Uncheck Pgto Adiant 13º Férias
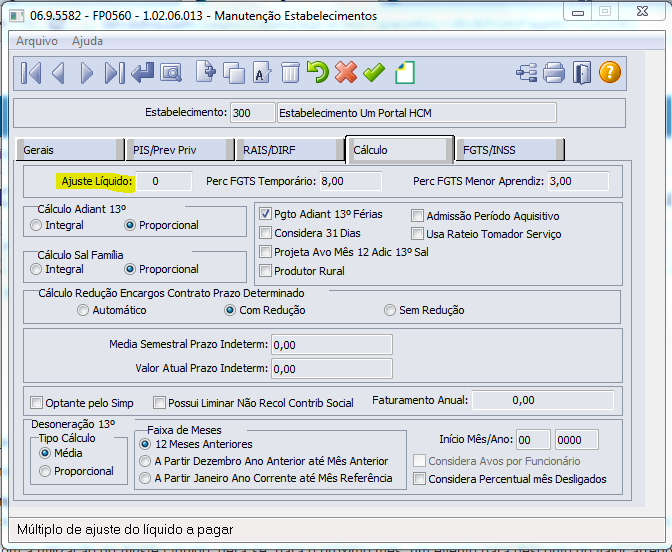The height and width of the screenshot is (552, 672). point(265,214)
